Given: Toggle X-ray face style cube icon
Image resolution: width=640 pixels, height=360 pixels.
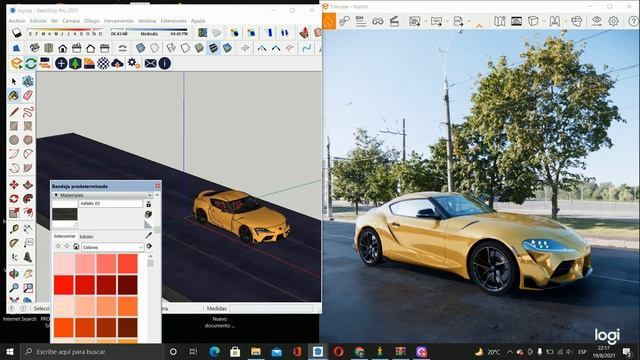Looking at the screenshot, I should tap(140, 48).
